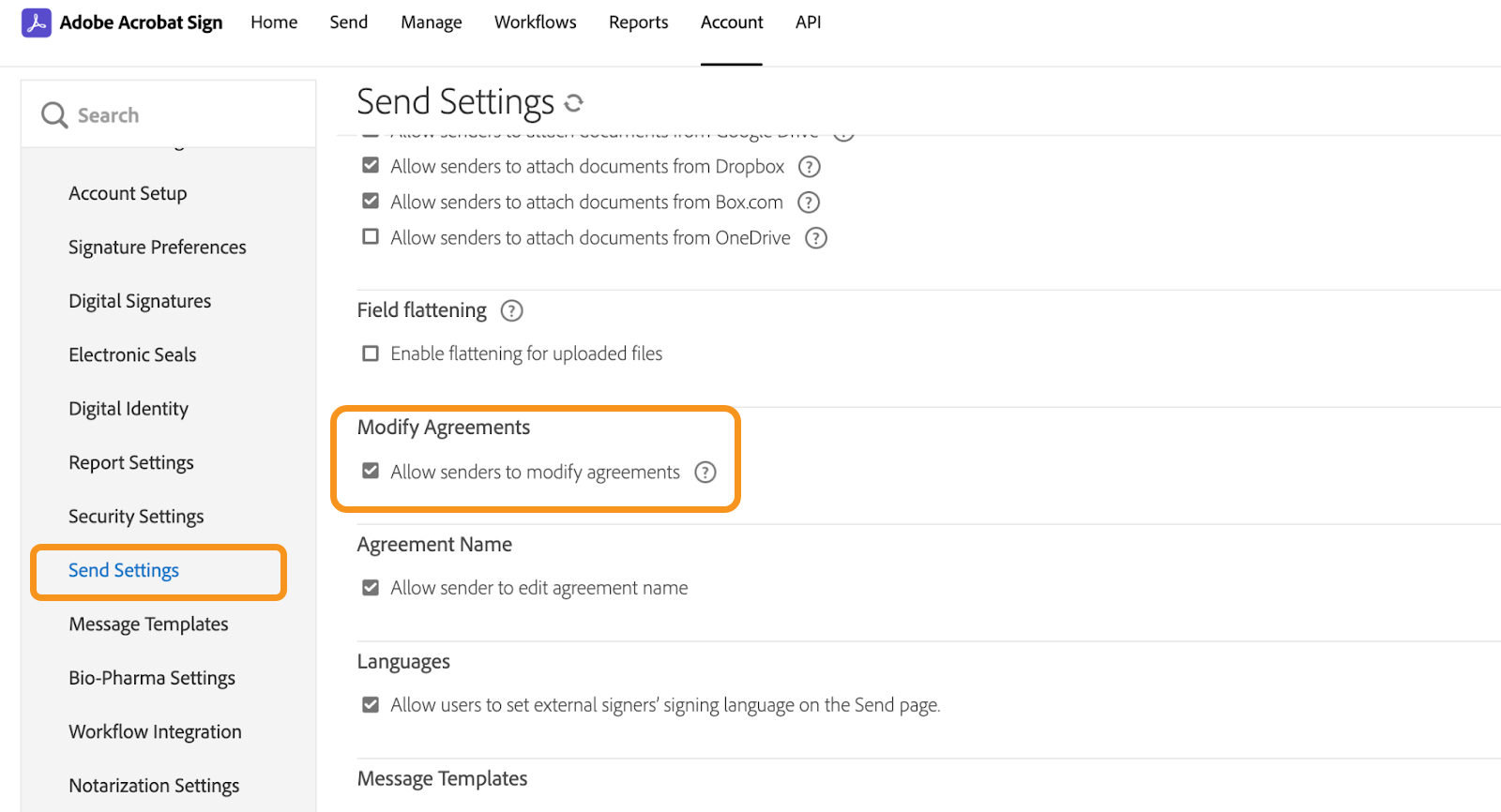Uncheck Allow senders to modify agreements

pyautogui.click(x=371, y=471)
